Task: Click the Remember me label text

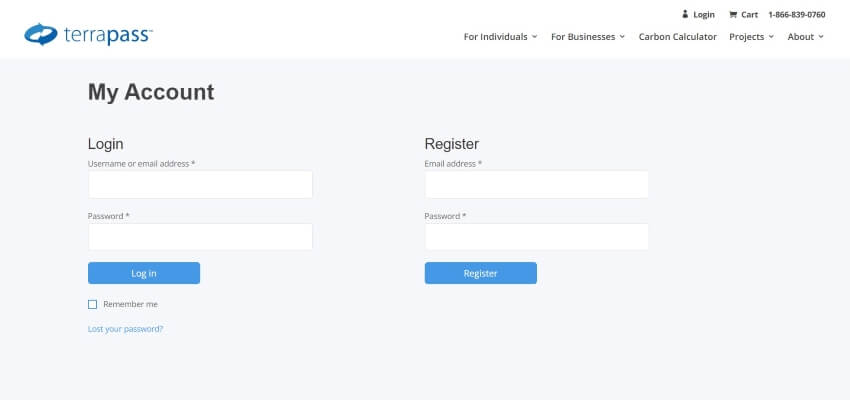Action: point(130,305)
